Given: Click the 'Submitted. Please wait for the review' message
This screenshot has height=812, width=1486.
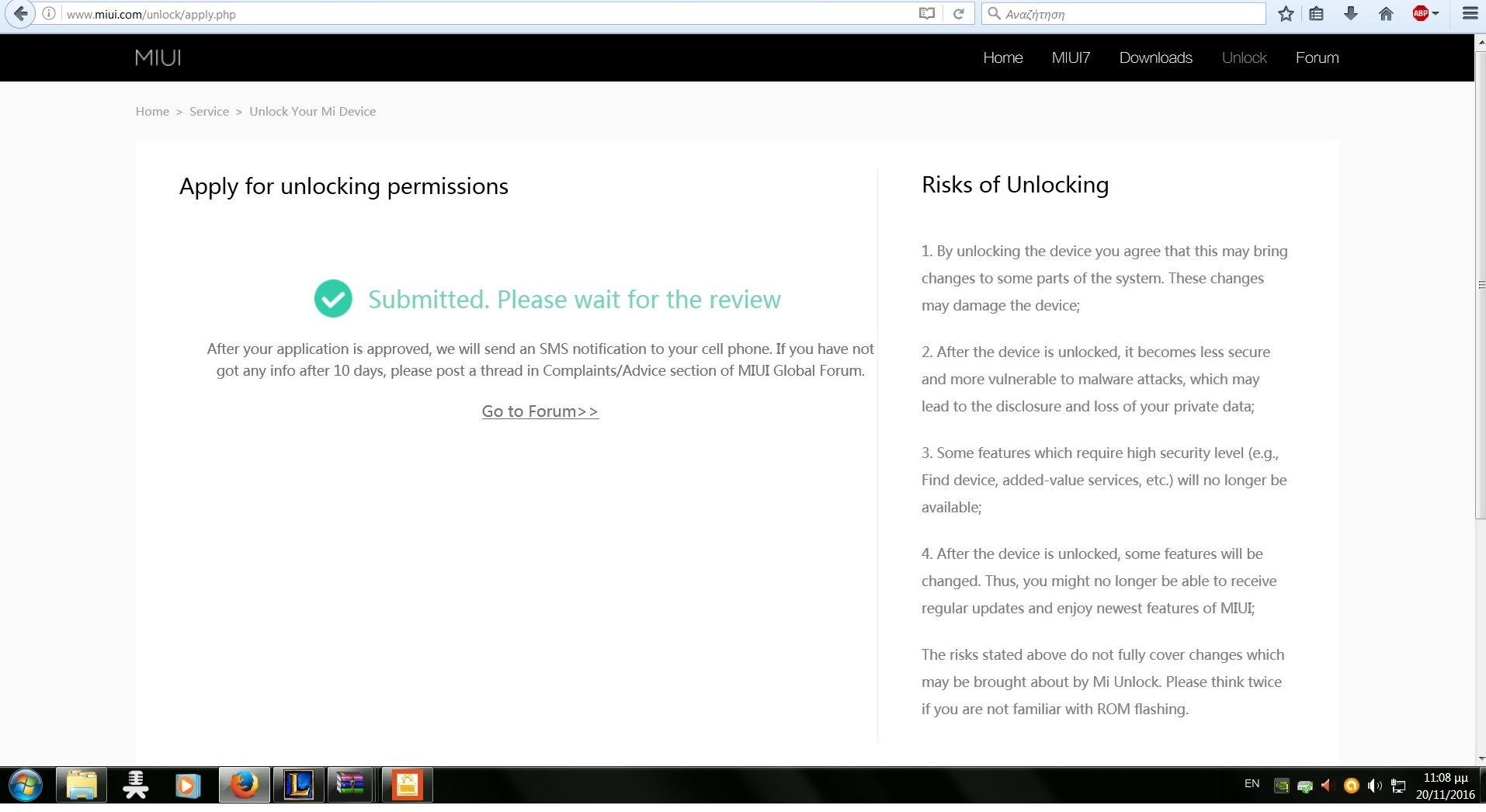Looking at the screenshot, I should (575, 299).
